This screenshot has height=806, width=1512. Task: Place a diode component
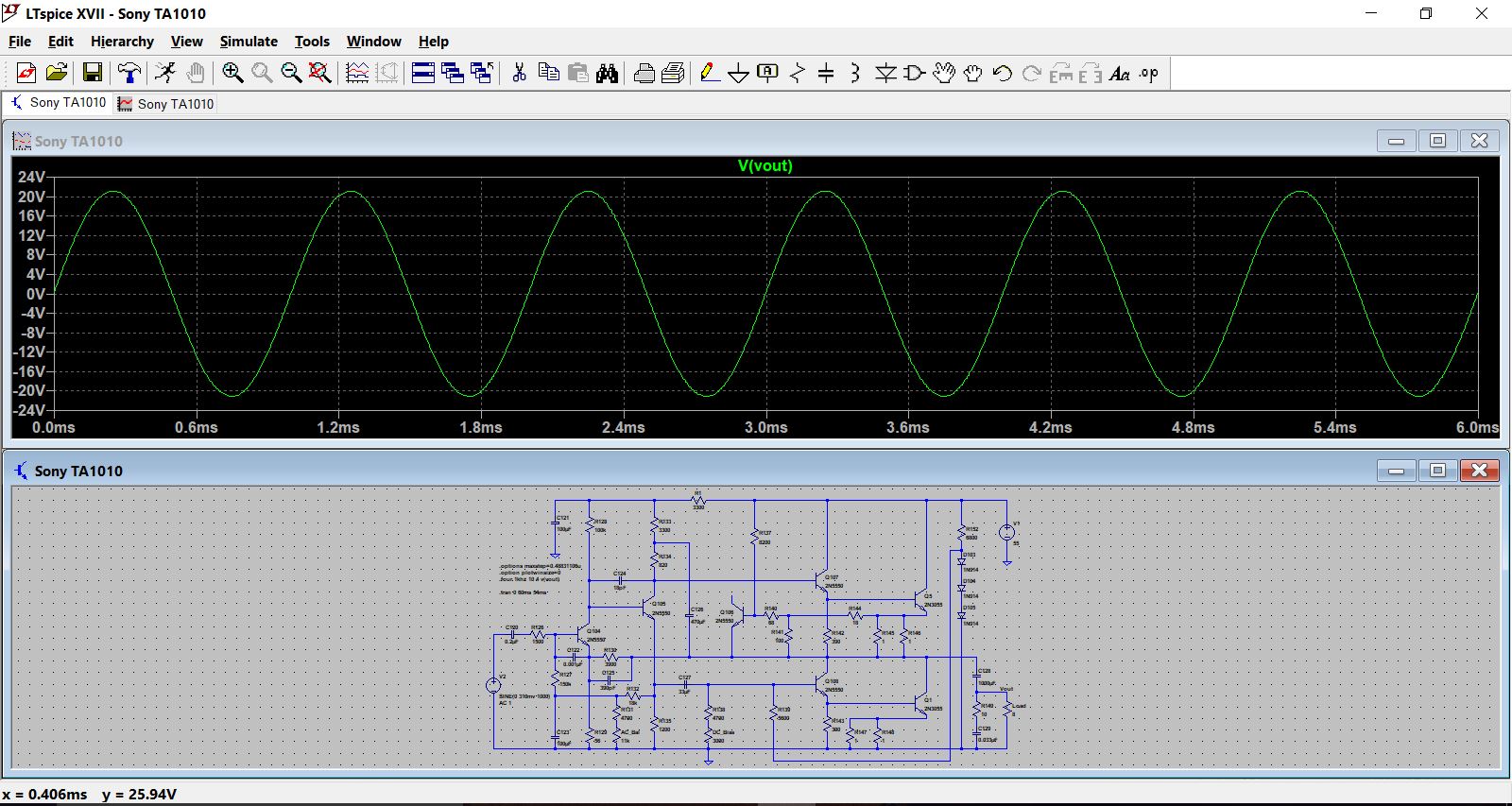coord(885,73)
